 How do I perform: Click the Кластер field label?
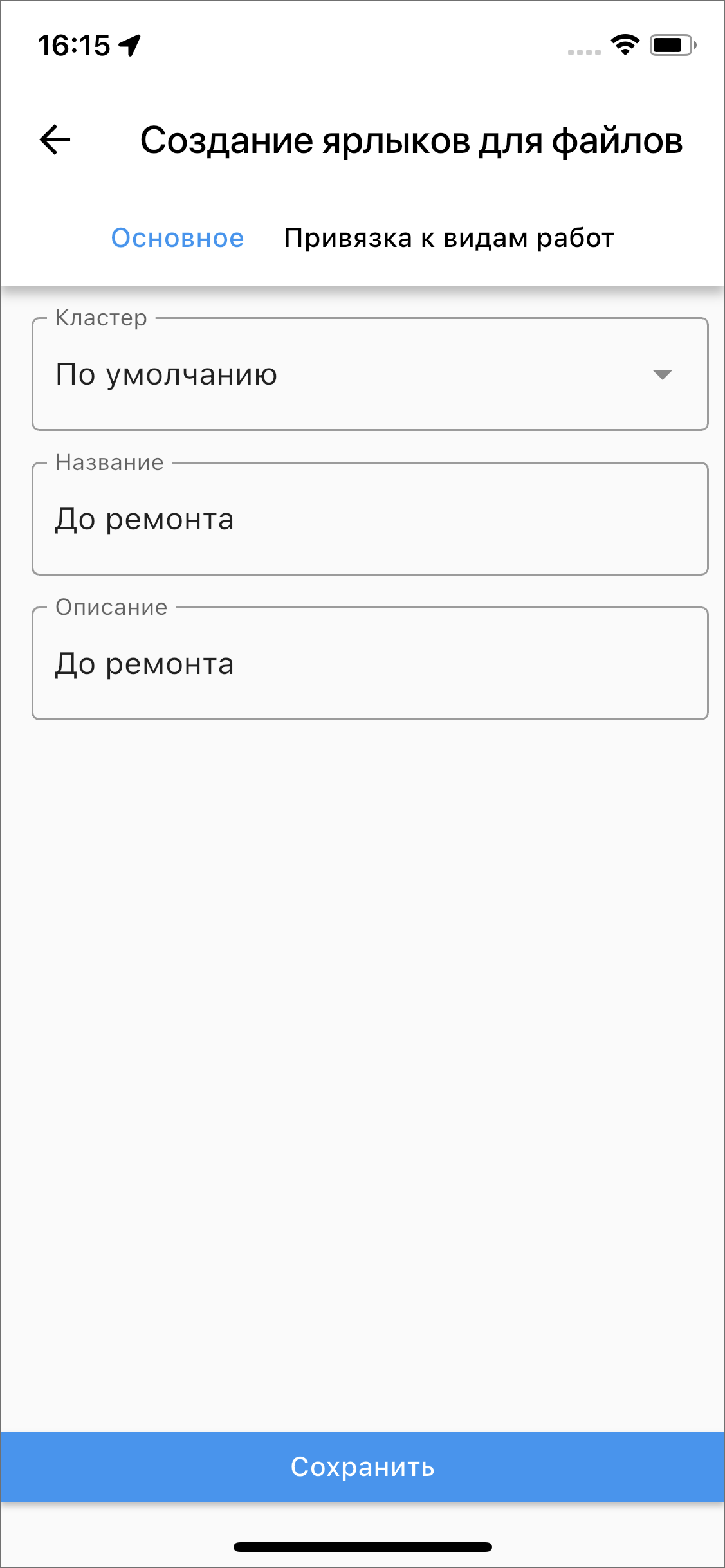click(x=101, y=318)
